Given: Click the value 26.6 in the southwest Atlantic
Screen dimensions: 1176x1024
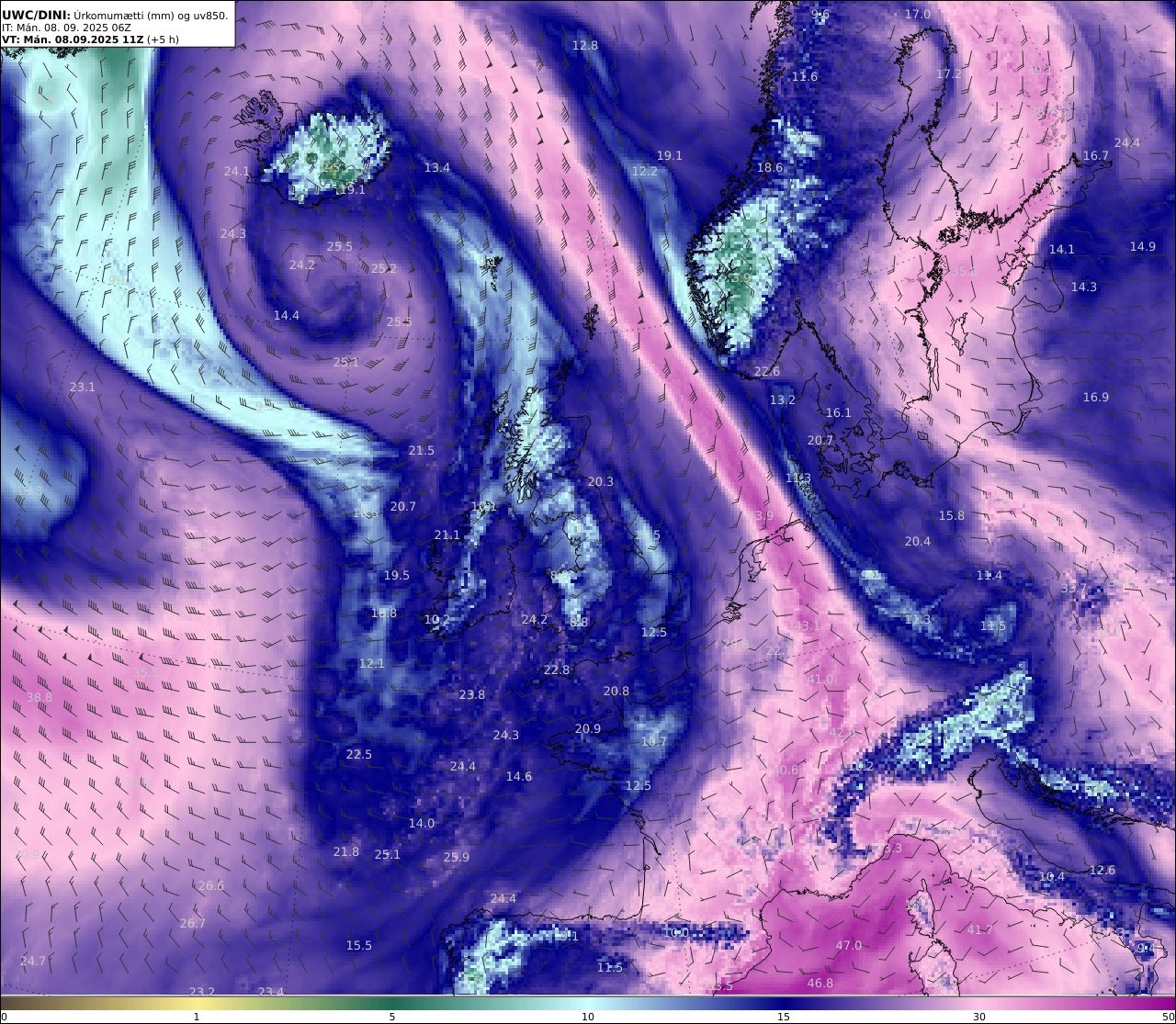Looking at the screenshot, I should [x=211, y=885].
